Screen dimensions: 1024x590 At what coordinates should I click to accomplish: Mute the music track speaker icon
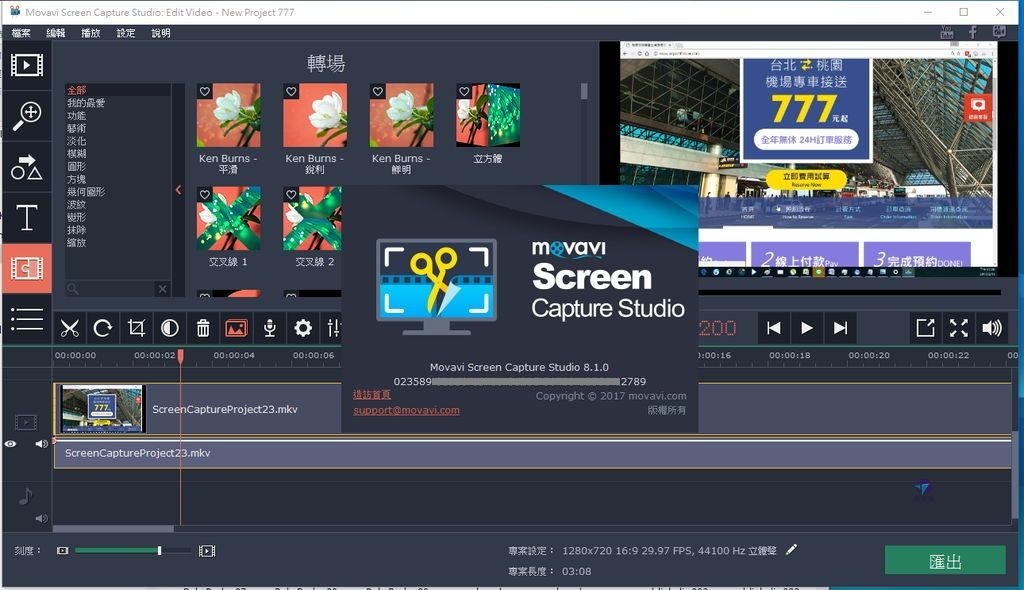(x=41, y=518)
